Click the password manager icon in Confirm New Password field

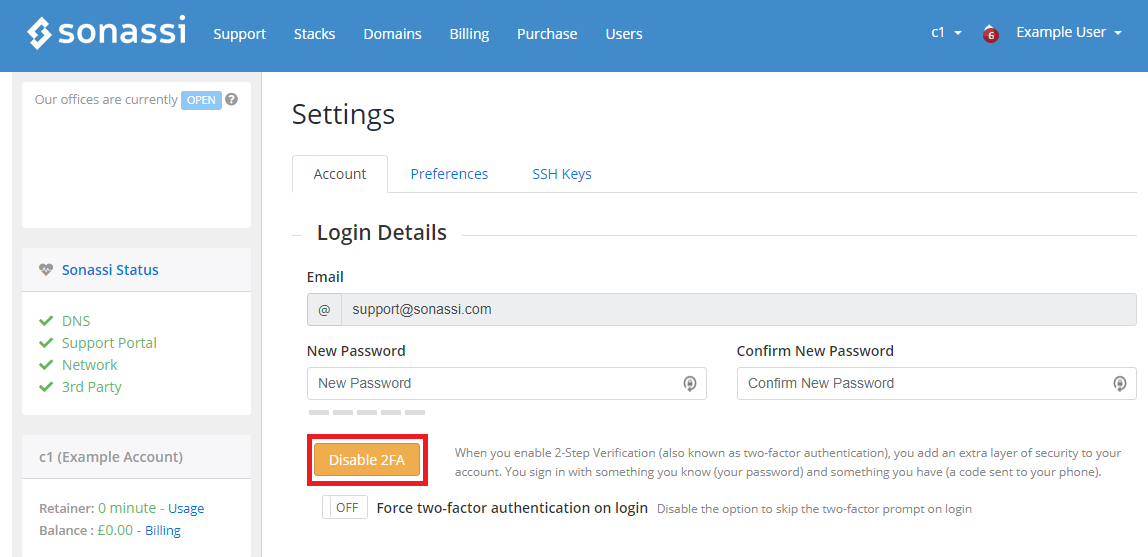(1119, 384)
